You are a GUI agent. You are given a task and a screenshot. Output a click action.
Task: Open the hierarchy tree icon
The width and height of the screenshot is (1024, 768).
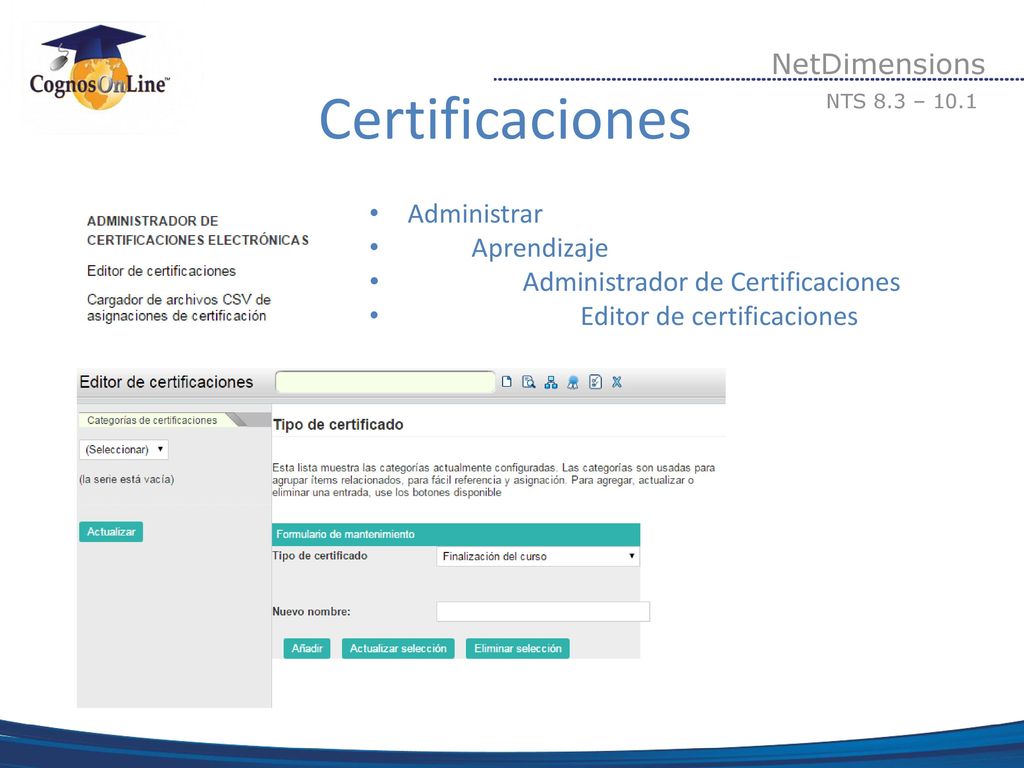click(x=551, y=383)
